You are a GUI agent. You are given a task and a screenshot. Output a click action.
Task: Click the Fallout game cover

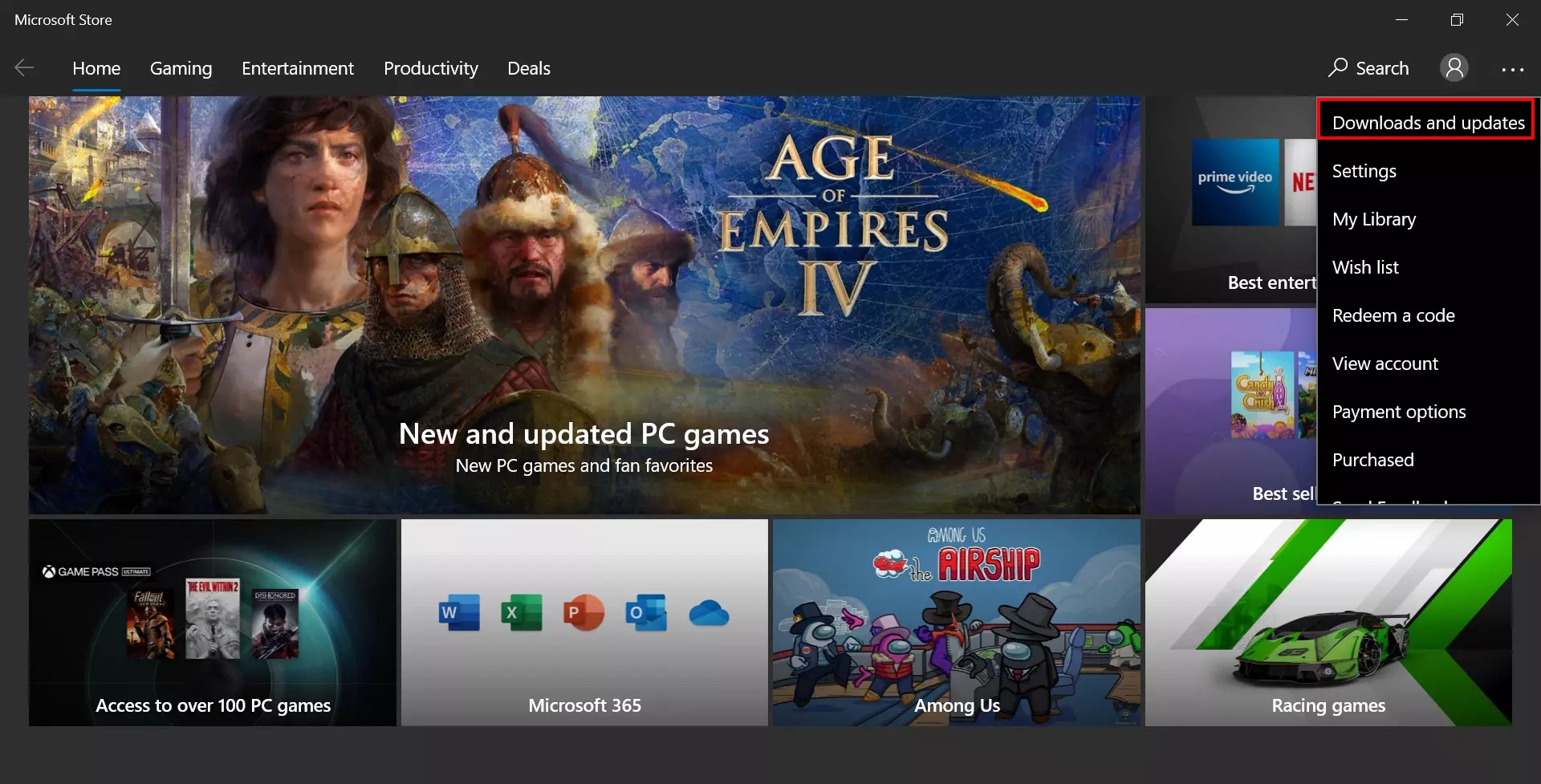[150, 624]
